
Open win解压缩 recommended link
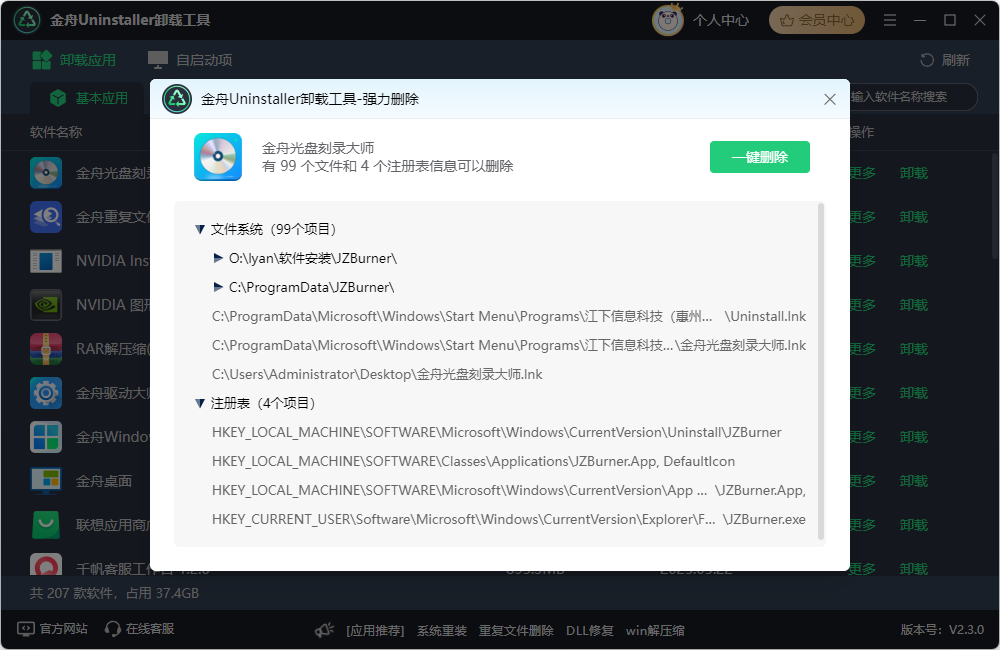[x=655, y=631]
